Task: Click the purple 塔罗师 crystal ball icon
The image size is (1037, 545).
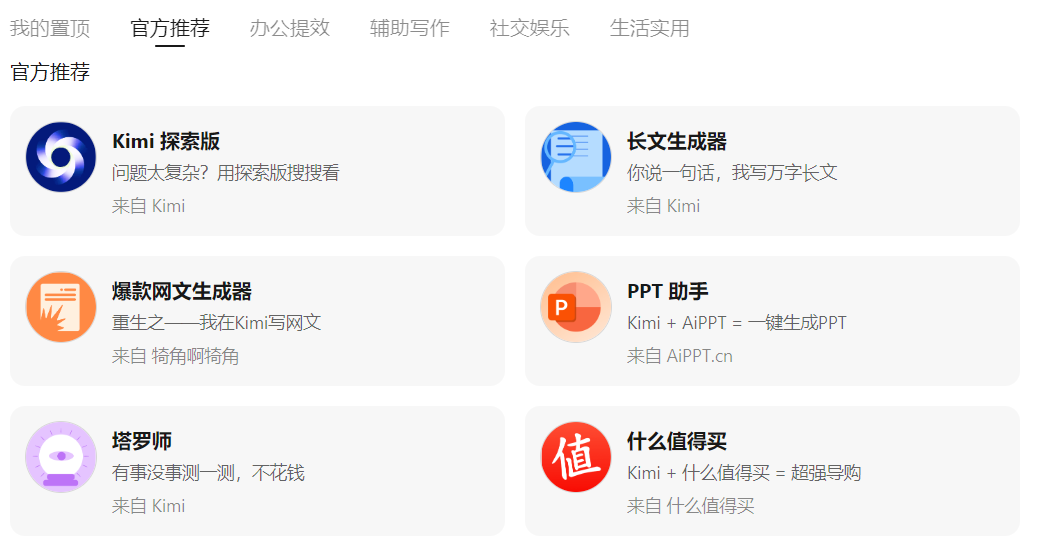Action: click(x=61, y=457)
